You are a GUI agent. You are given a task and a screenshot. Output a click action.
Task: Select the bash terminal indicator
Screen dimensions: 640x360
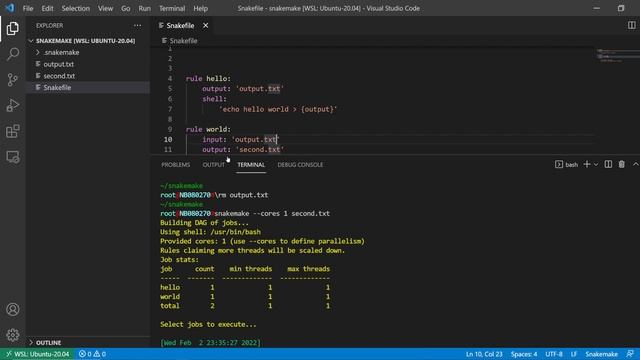[567, 164]
